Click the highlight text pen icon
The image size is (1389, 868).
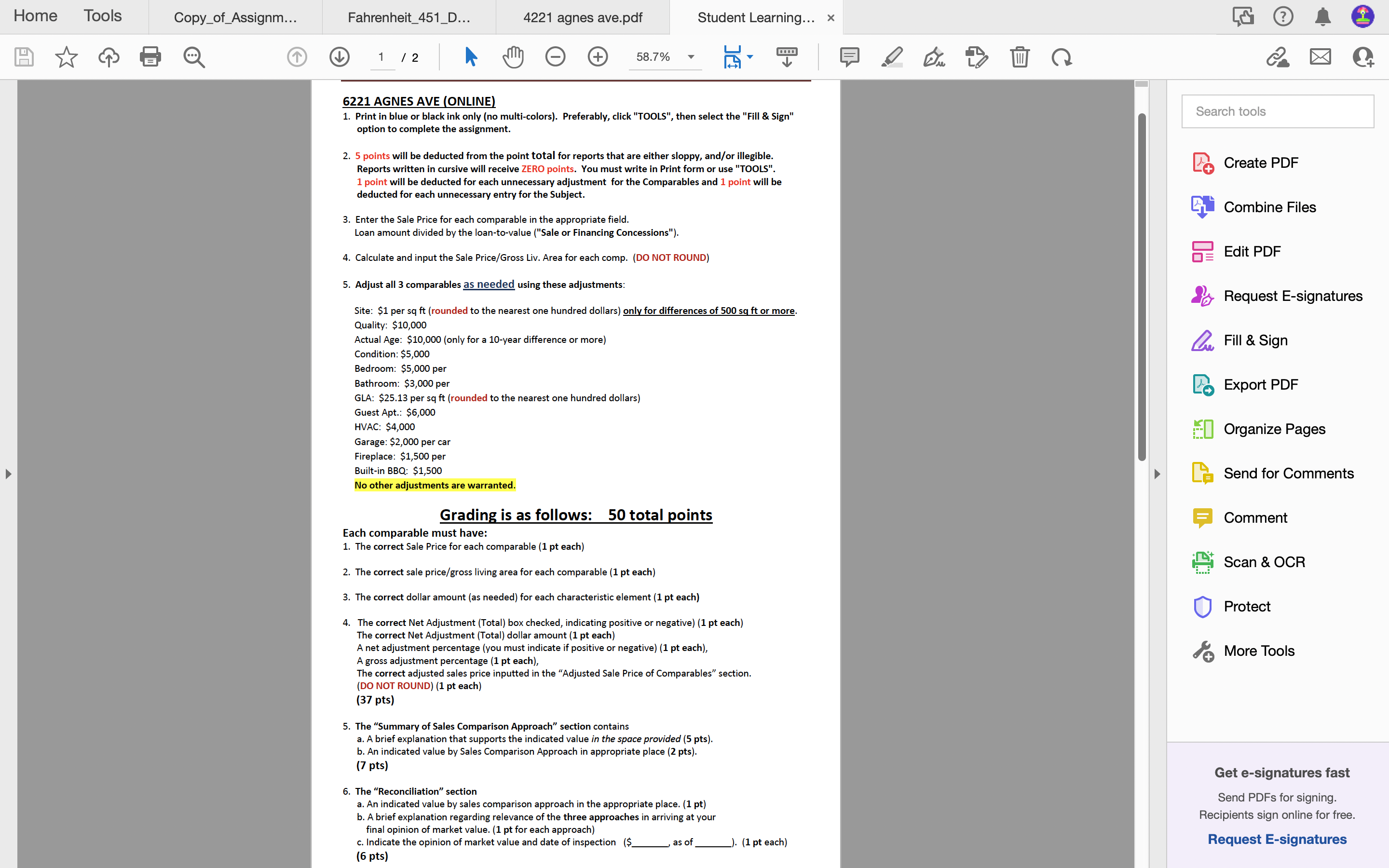892,57
